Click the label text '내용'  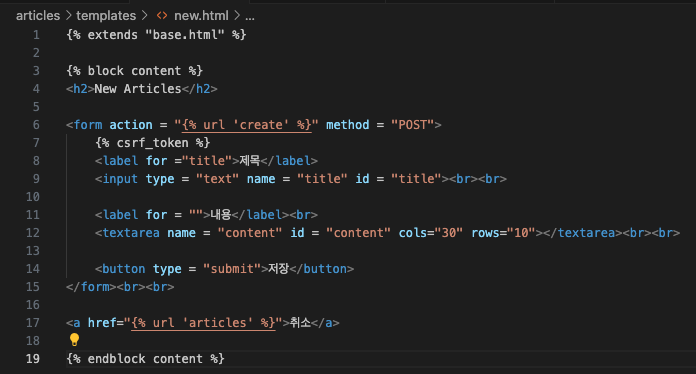click(x=221, y=215)
